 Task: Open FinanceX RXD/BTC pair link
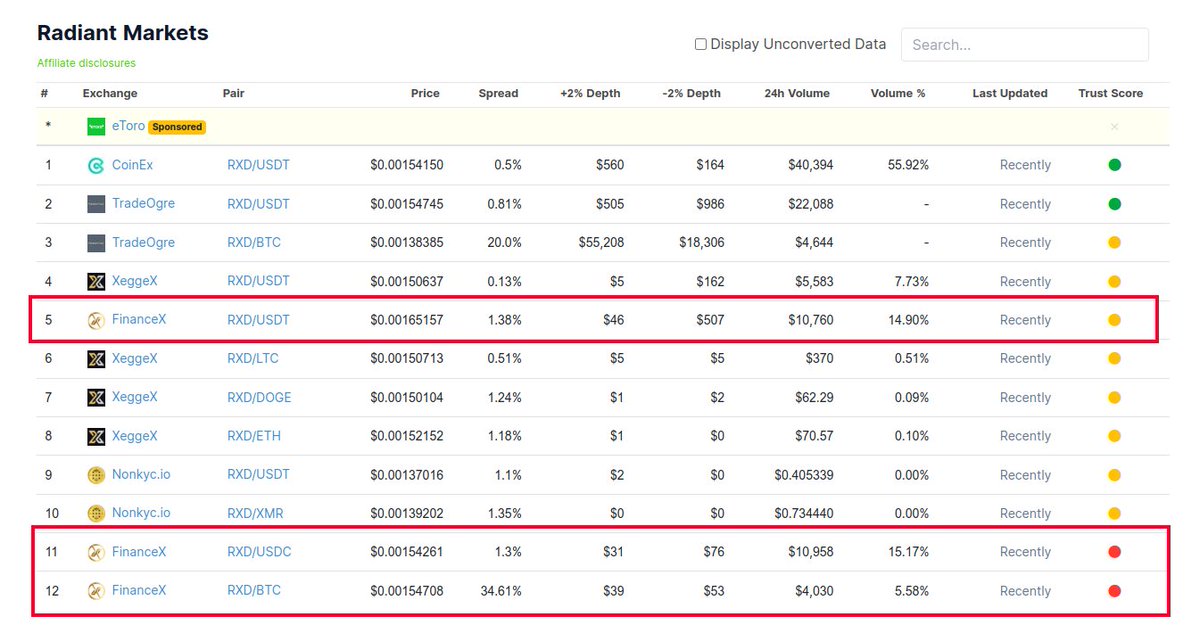254,591
